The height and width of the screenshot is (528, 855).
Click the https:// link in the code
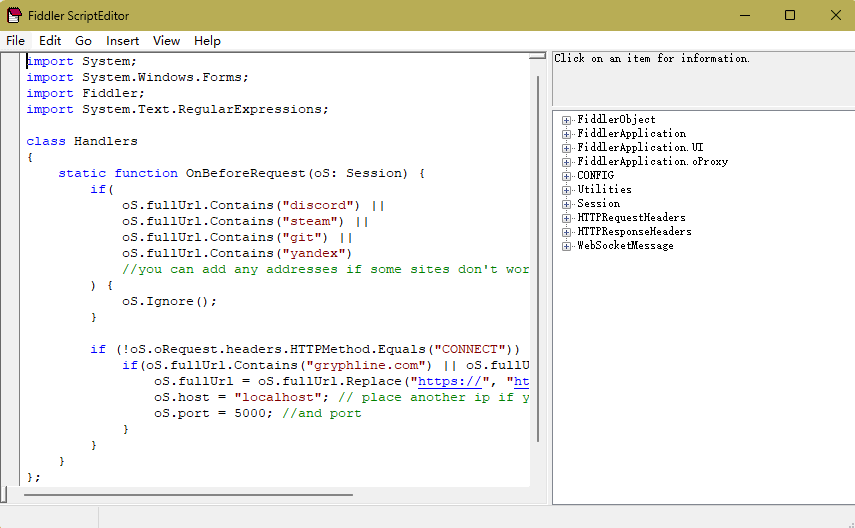(x=446, y=381)
